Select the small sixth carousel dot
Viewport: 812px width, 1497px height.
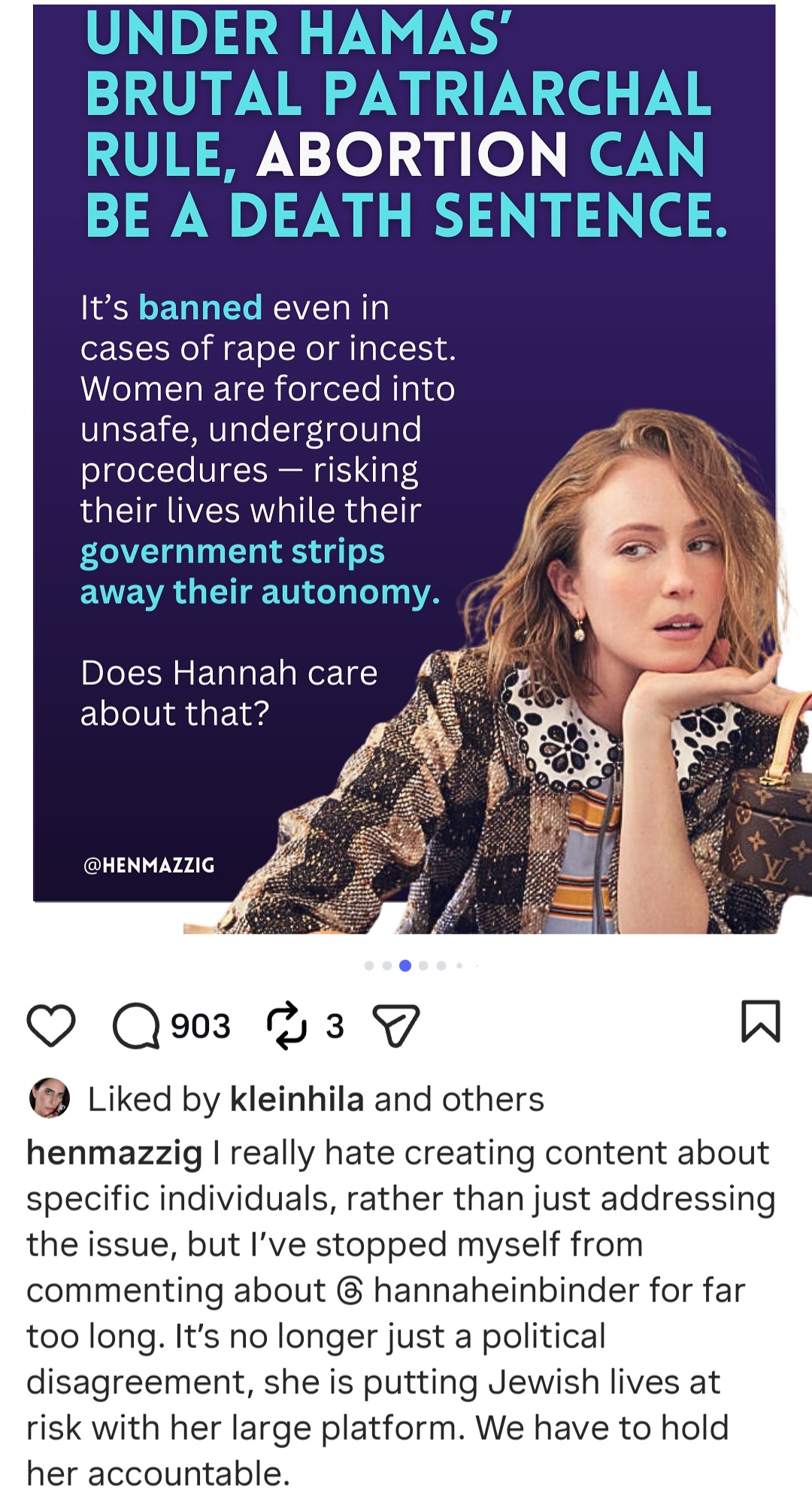[x=459, y=965]
